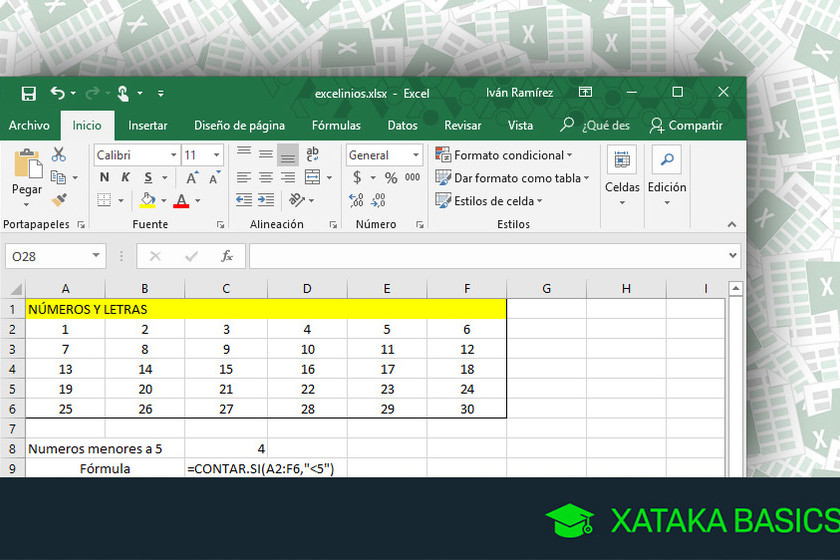Open the fill color dropdown arrow
840x560 pixels.
click(x=164, y=201)
